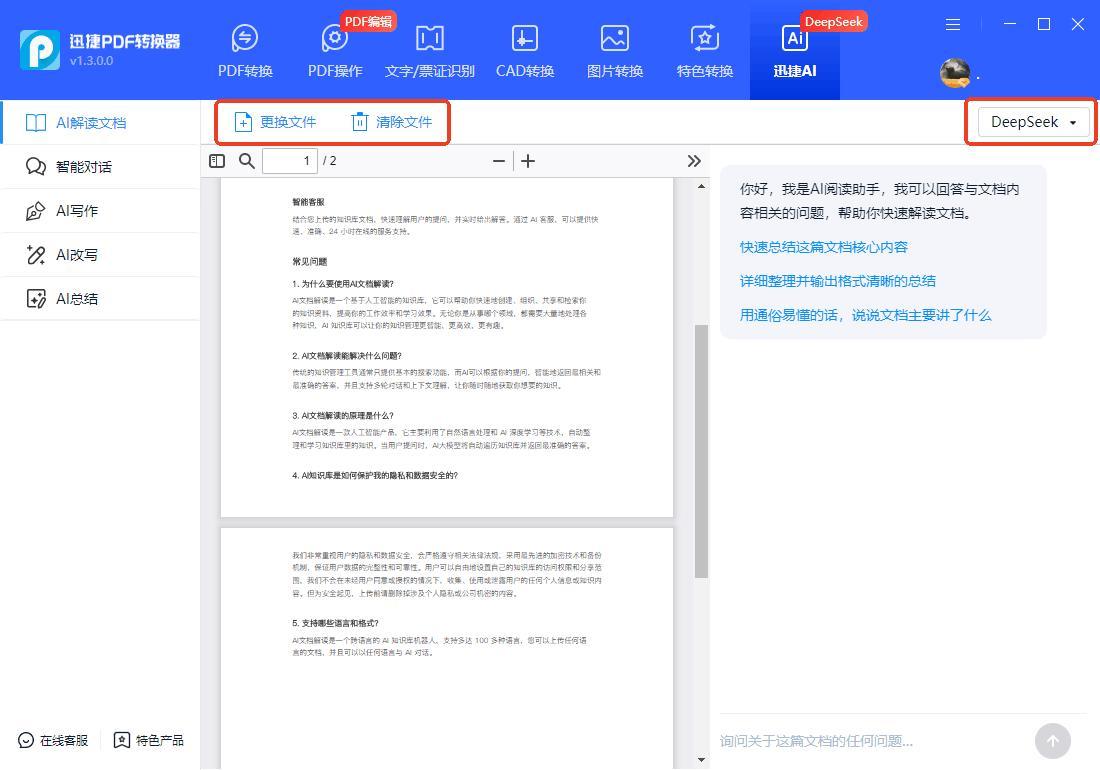Image resolution: width=1100 pixels, height=770 pixels.
Task: Click the page number input field
Action: pos(290,161)
